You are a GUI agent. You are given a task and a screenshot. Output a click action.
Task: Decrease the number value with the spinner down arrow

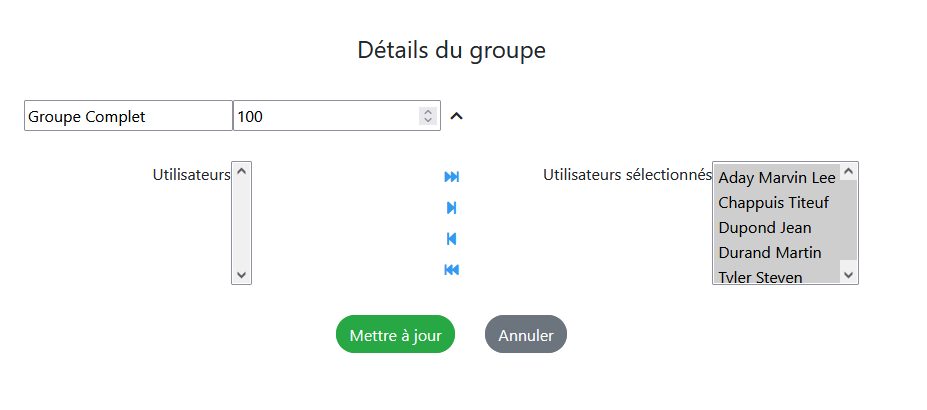pyautogui.click(x=428, y=121)
